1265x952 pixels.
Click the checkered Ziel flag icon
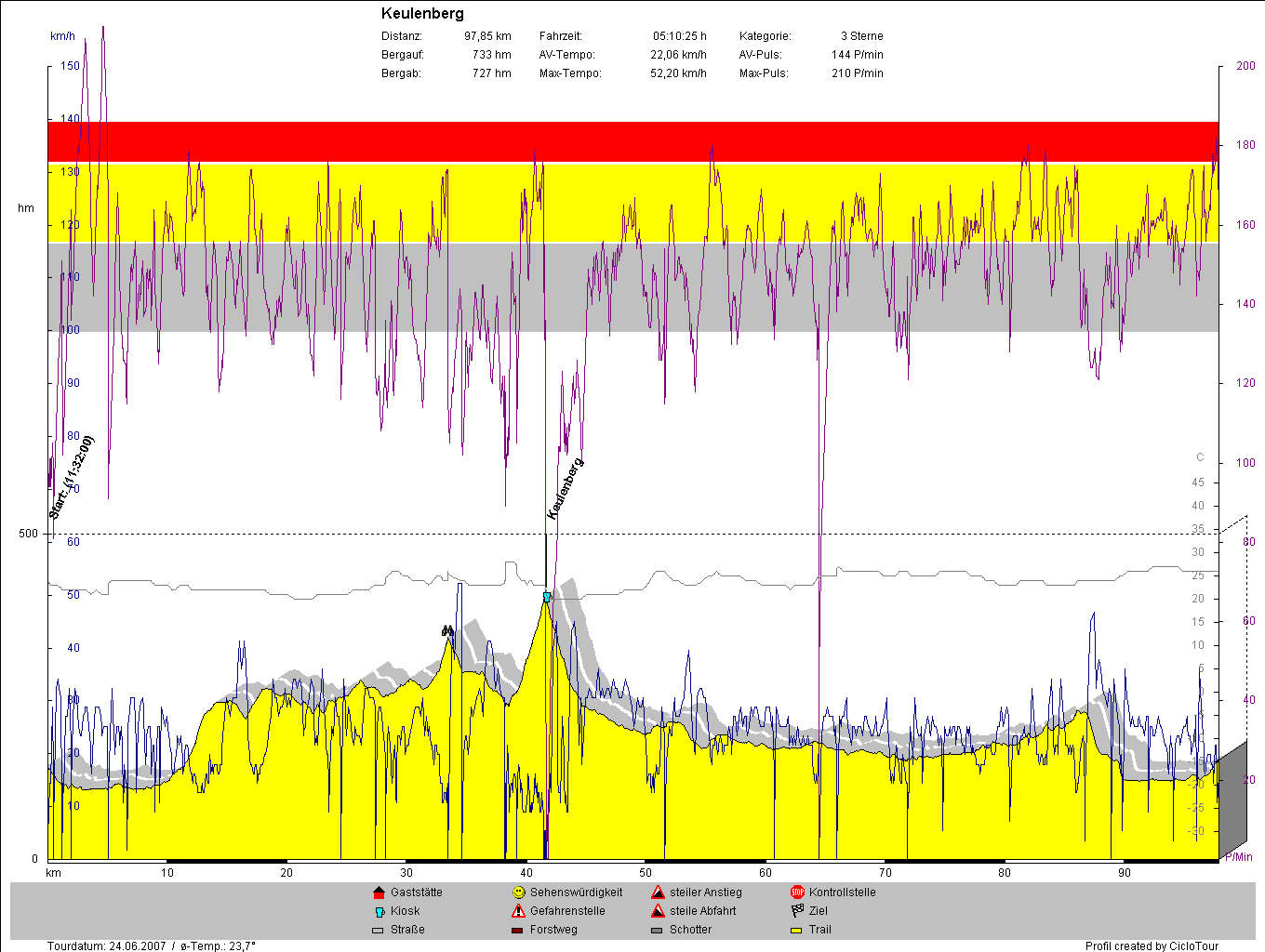pos(797,911)
